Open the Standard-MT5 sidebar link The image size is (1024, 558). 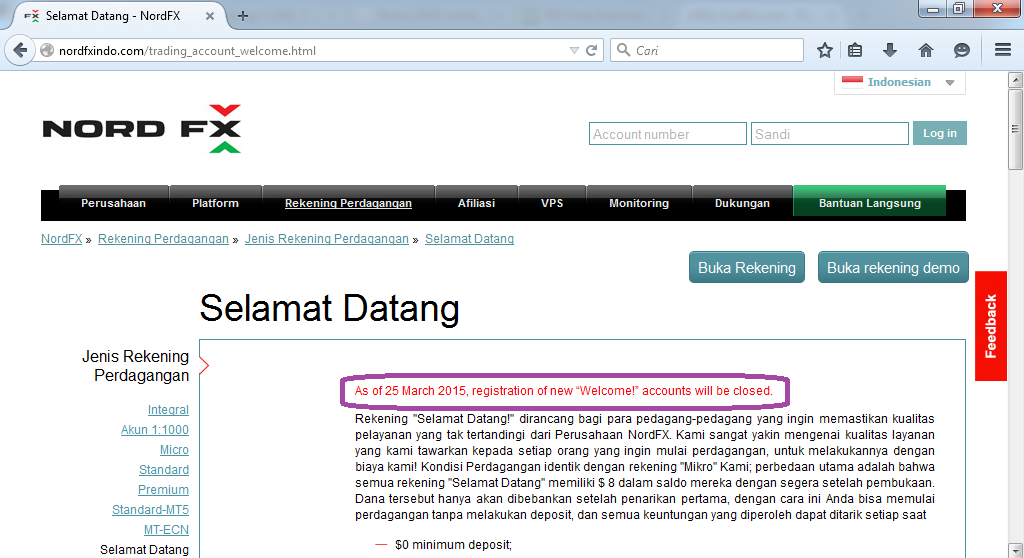[150, 510]
